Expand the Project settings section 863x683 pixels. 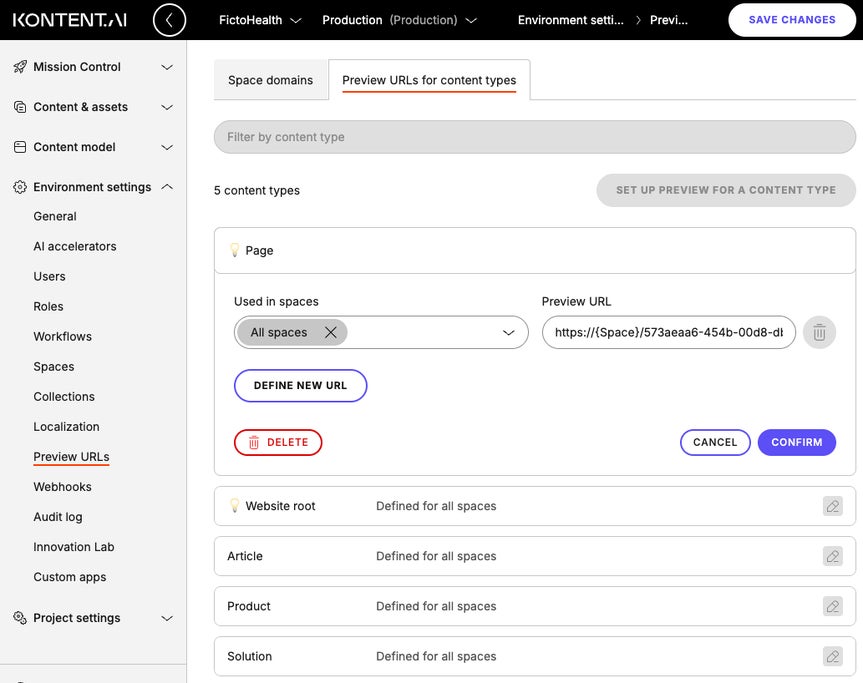pyautogui.click(x=167, y=618)
